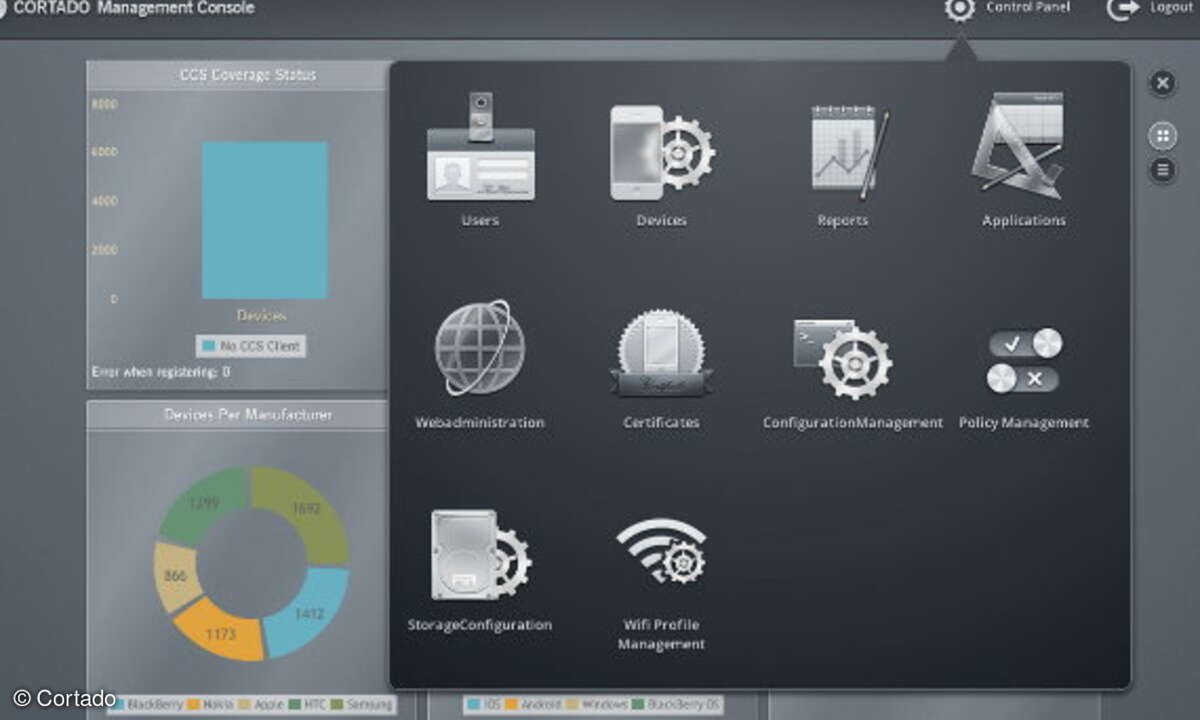Click the HTC legend entry
Image resolution: width=1200 pixels, height=720 pixels.
pyautogui.click(x=306, y=705)
